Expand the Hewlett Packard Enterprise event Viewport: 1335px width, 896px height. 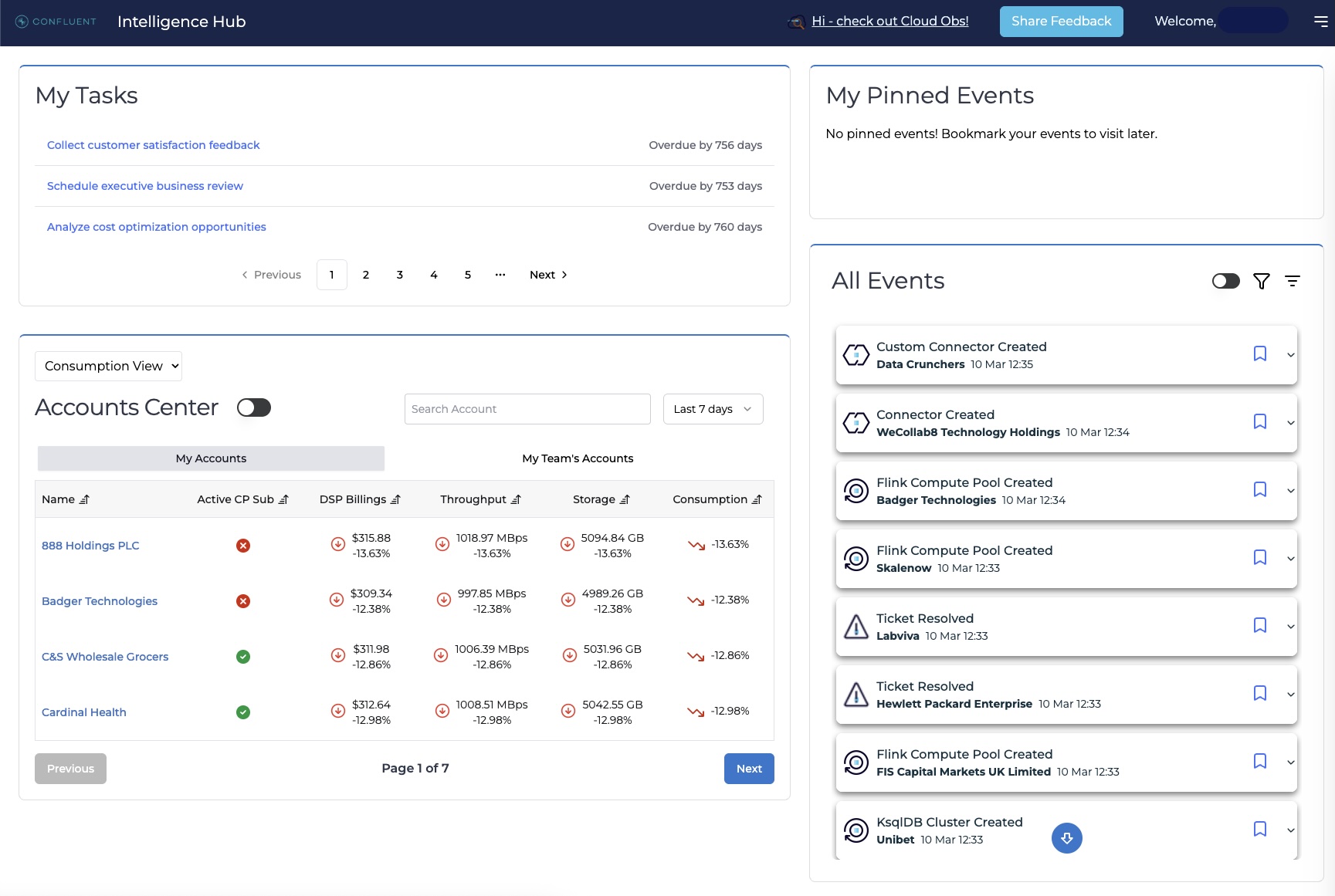1290,695
